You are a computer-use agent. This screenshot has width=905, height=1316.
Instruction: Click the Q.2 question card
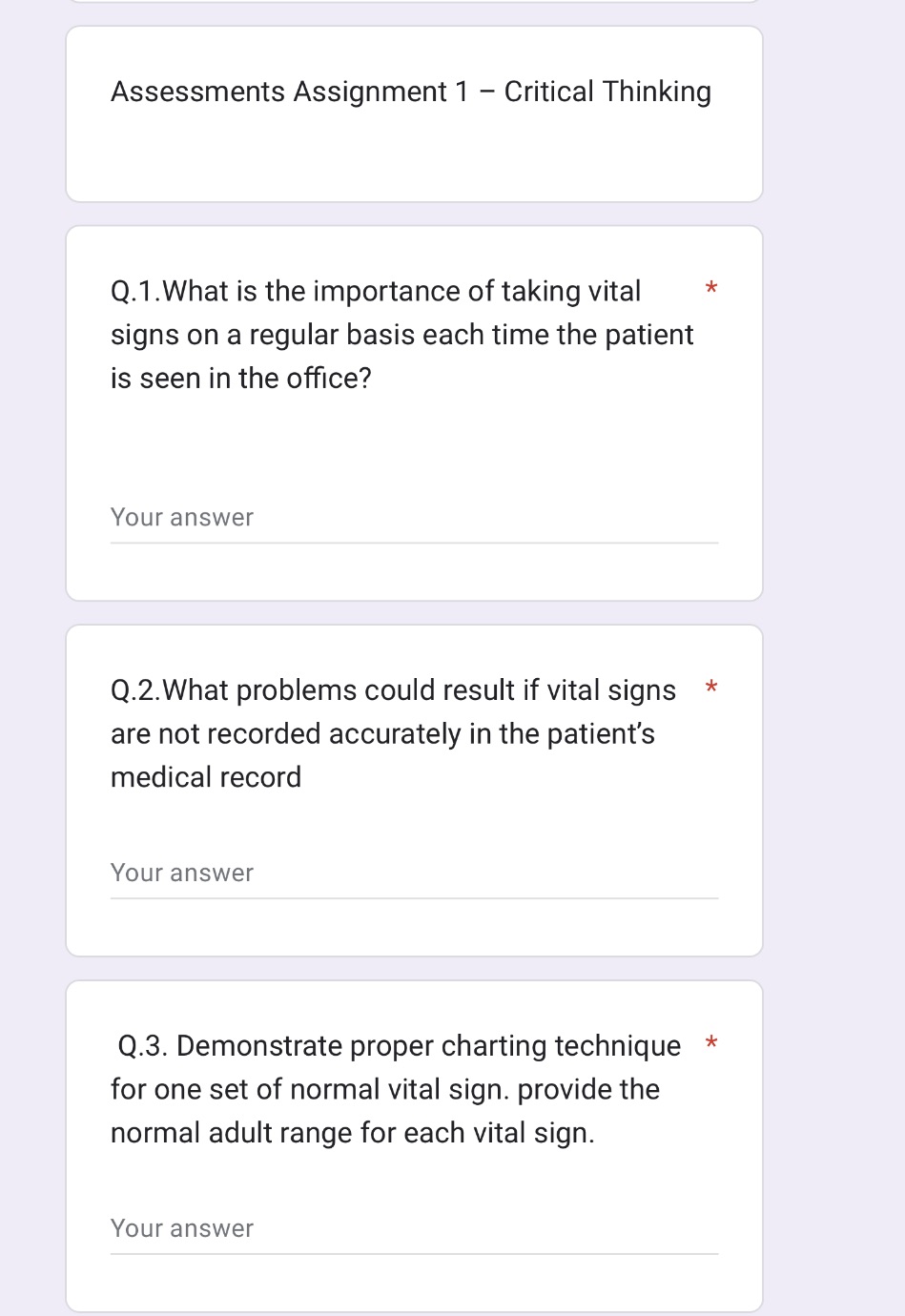tap(414, 788)
